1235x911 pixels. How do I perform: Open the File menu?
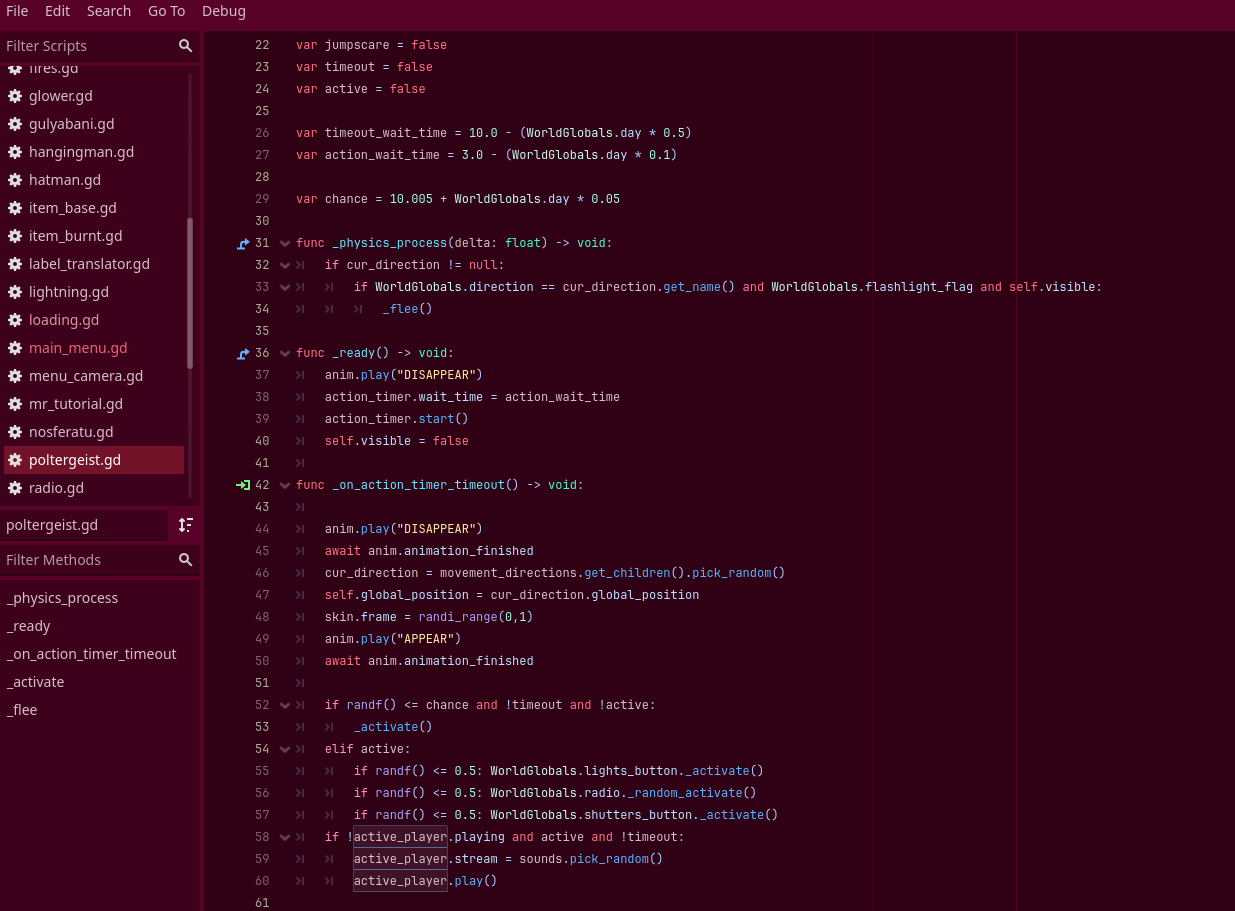coord(17,11)
